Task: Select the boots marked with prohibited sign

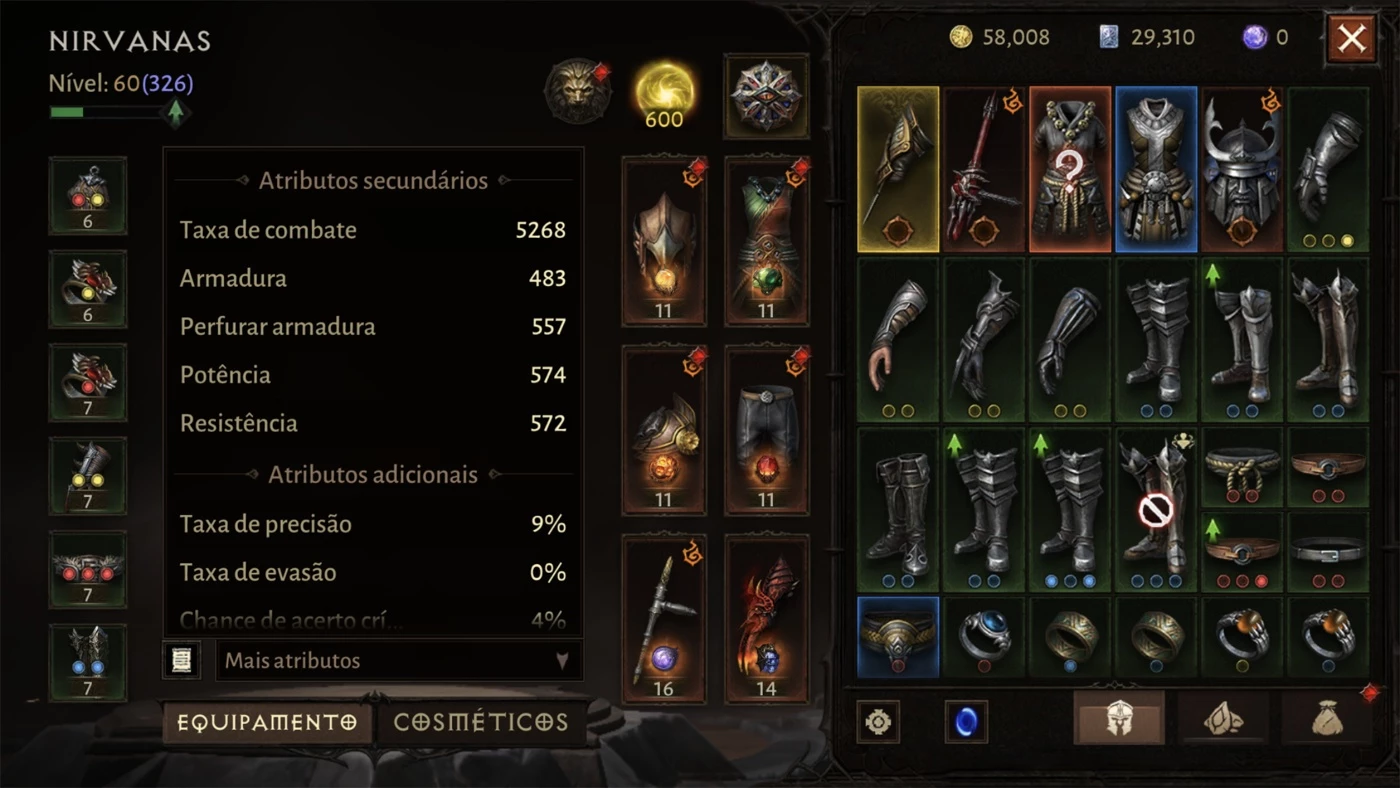Action: tap(1156, 510)
